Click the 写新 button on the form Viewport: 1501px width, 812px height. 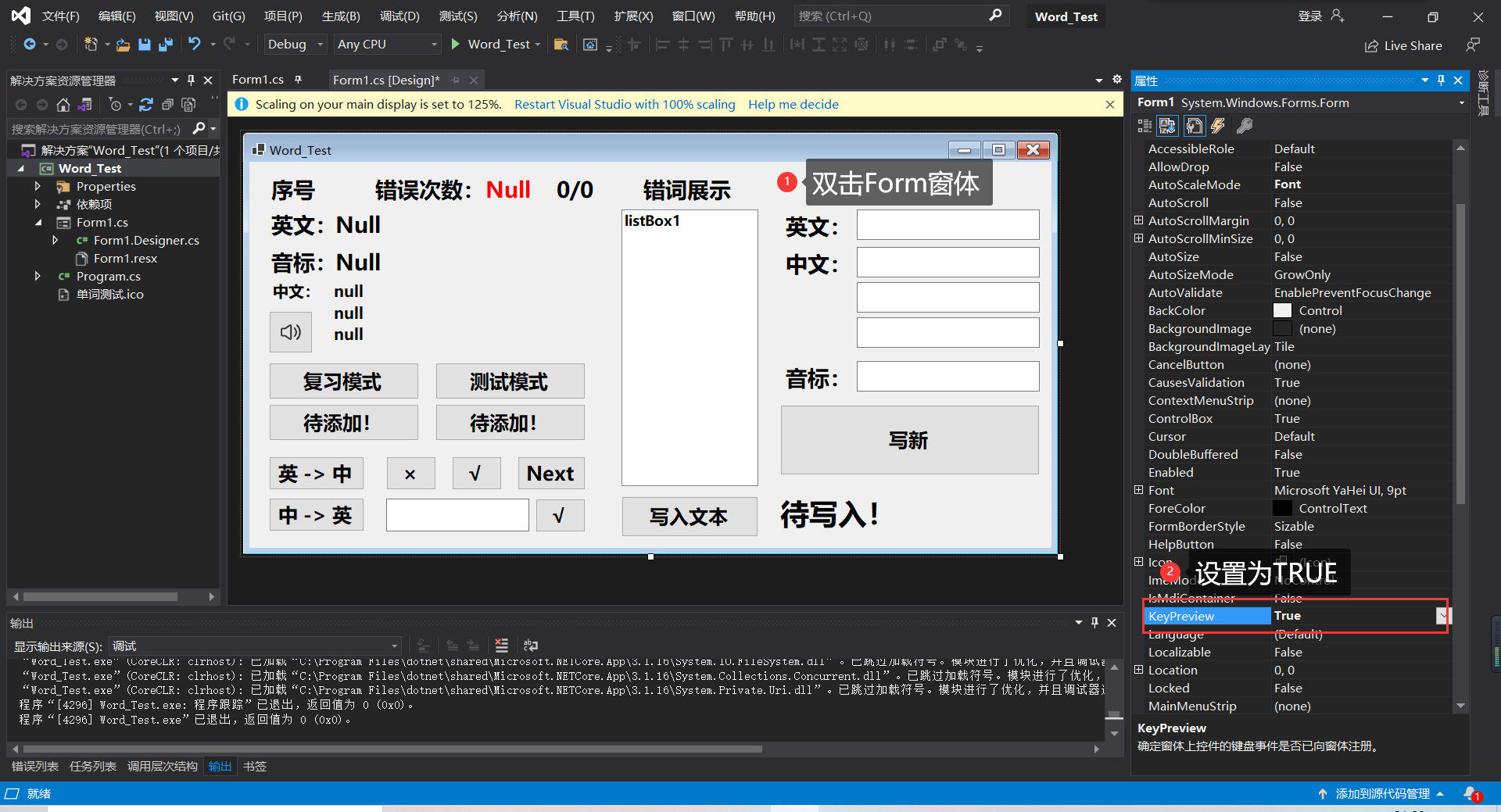tap(908, 440)
